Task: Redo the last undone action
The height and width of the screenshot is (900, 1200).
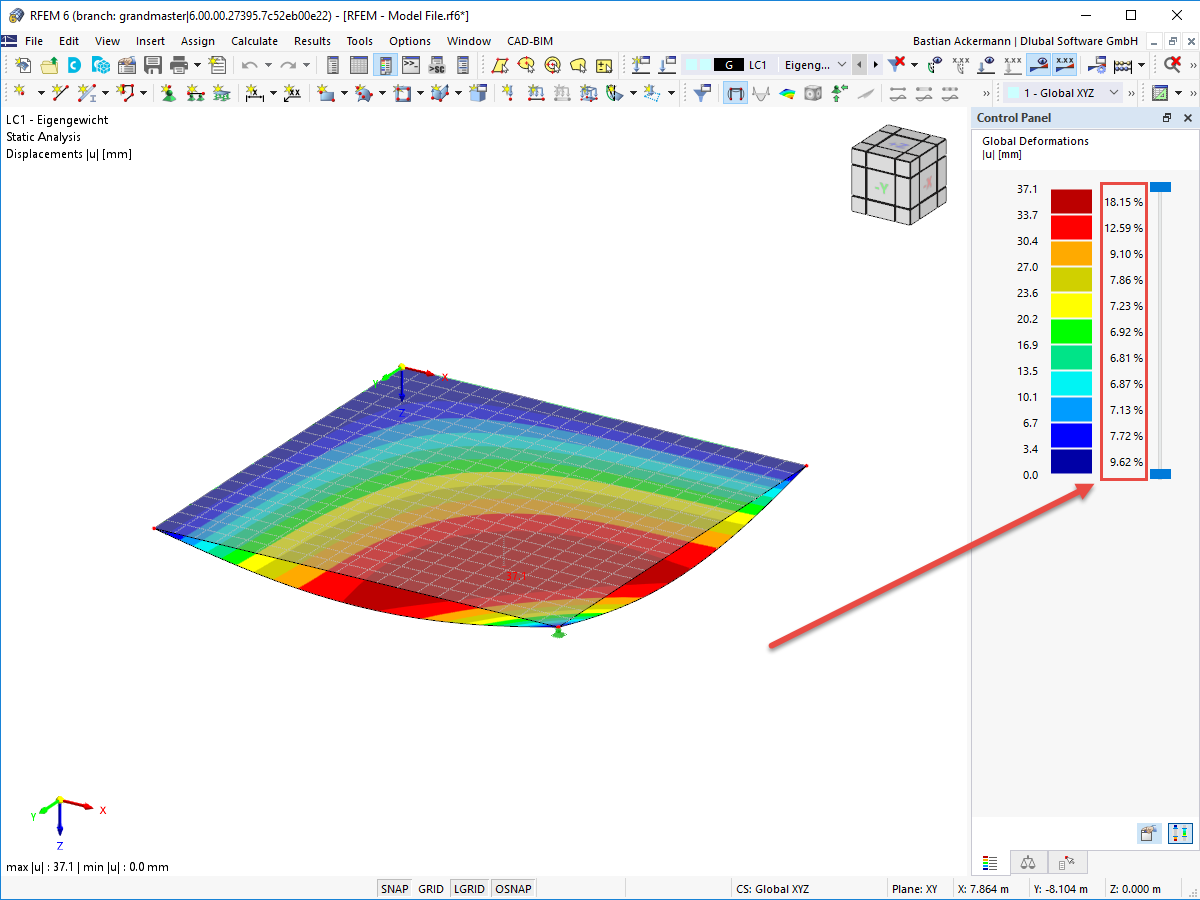Action: tap(288, 65)
